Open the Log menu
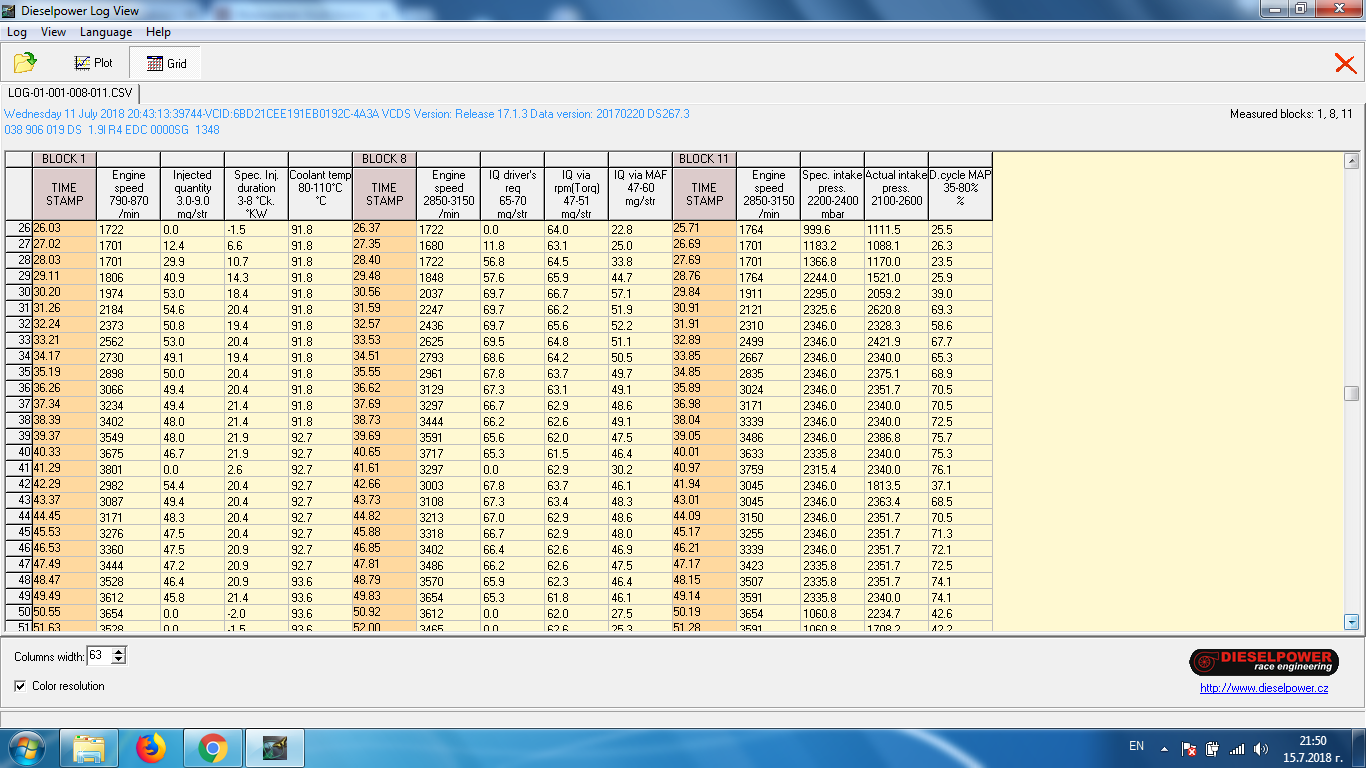The width and height of the screenshot is (1366, 768). 17,32
